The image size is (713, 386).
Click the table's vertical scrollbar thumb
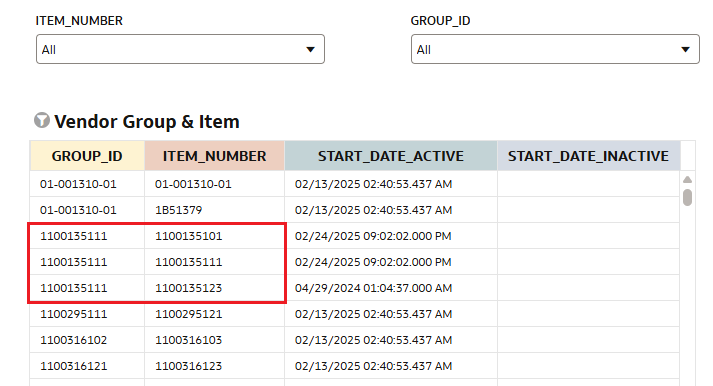tap(688, 198)
